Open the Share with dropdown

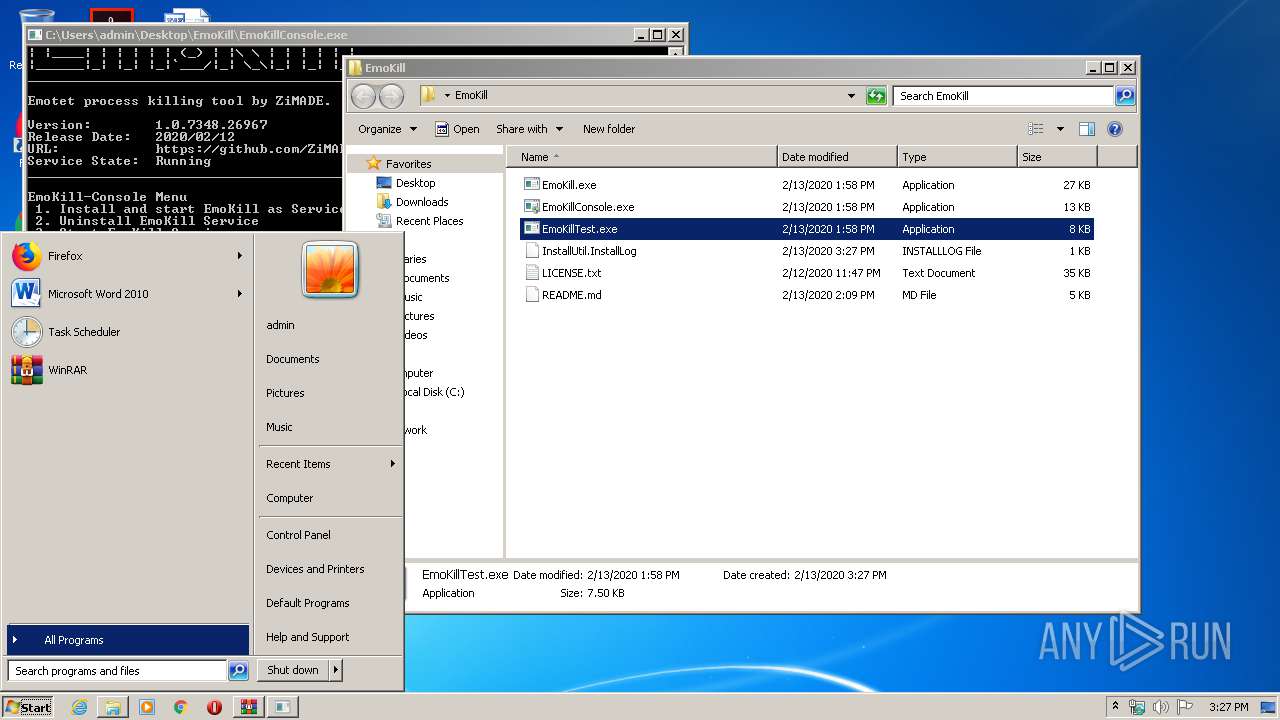click(530, 129)
